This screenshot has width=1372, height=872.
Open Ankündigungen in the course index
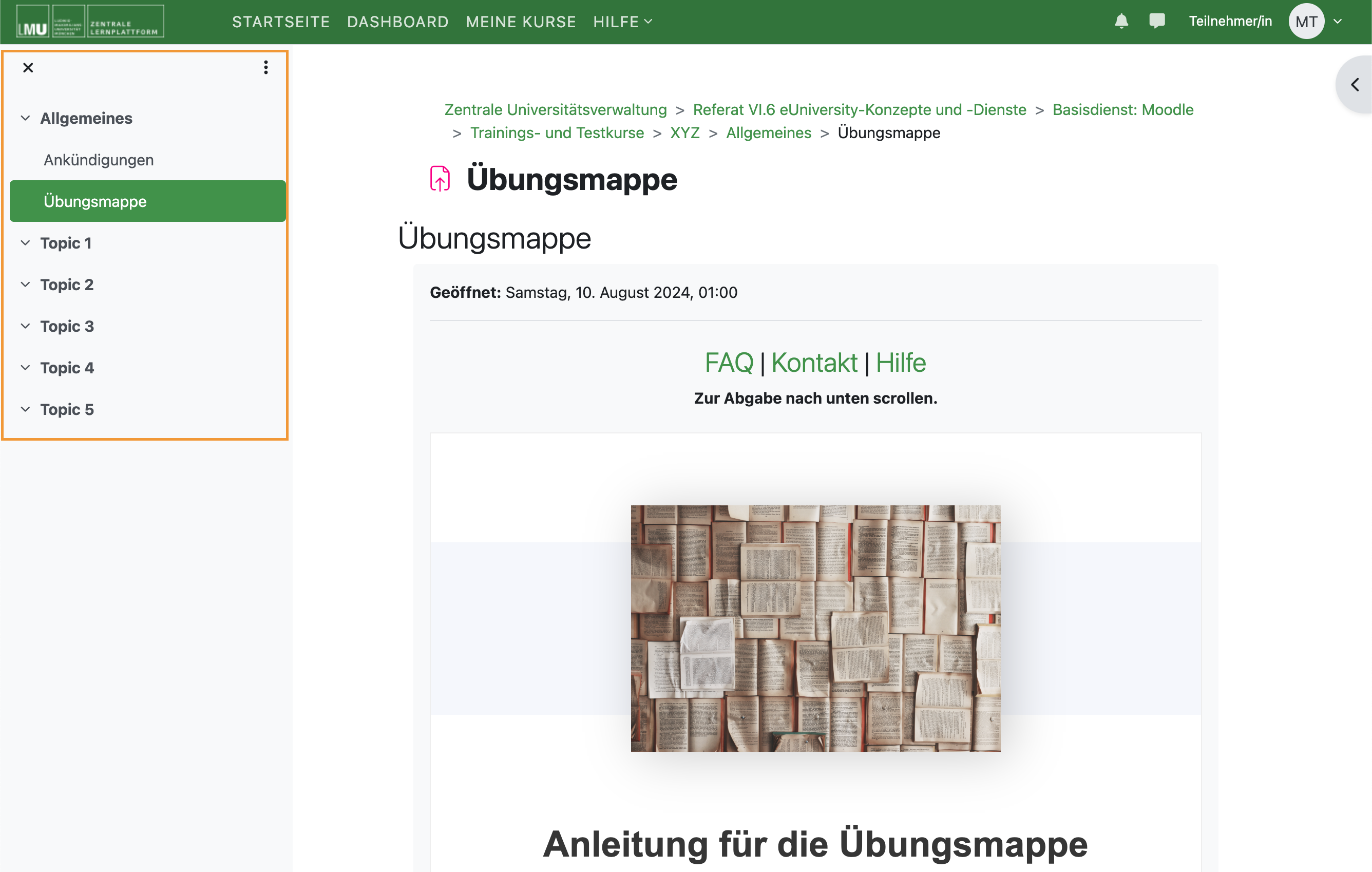[99, 160]
